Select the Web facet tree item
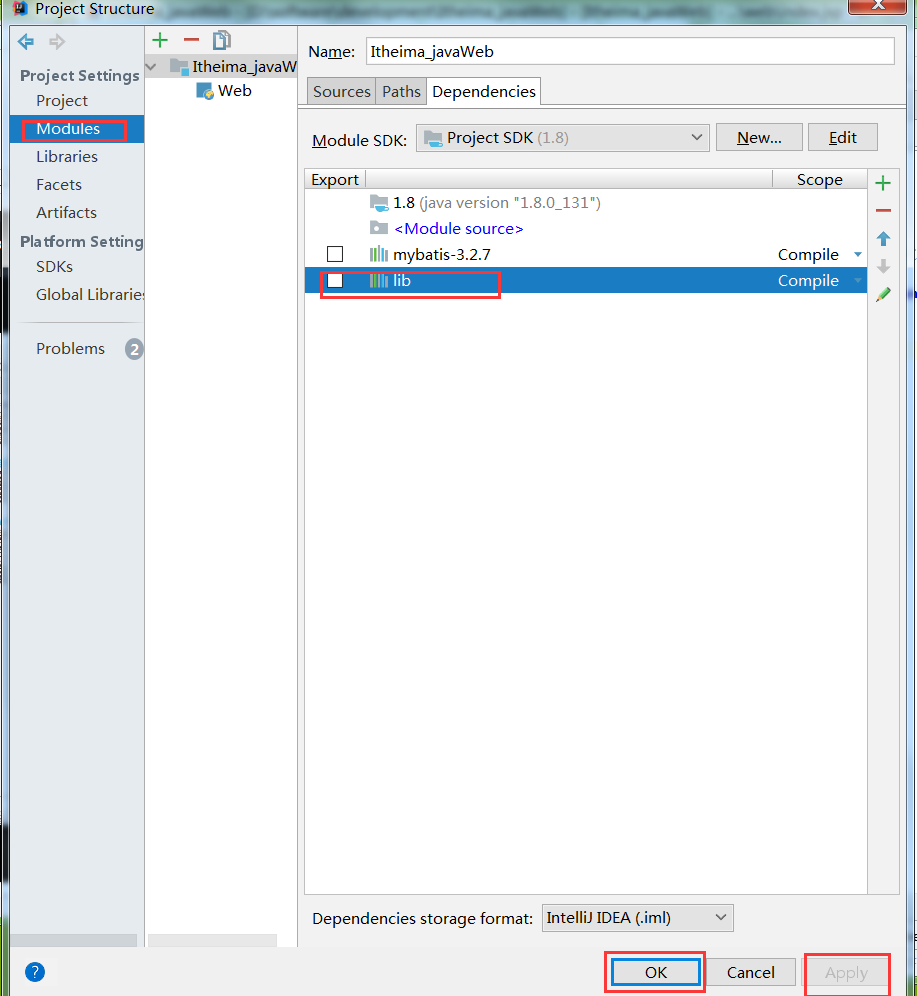917x996 pixels. (x=224, y=91)
